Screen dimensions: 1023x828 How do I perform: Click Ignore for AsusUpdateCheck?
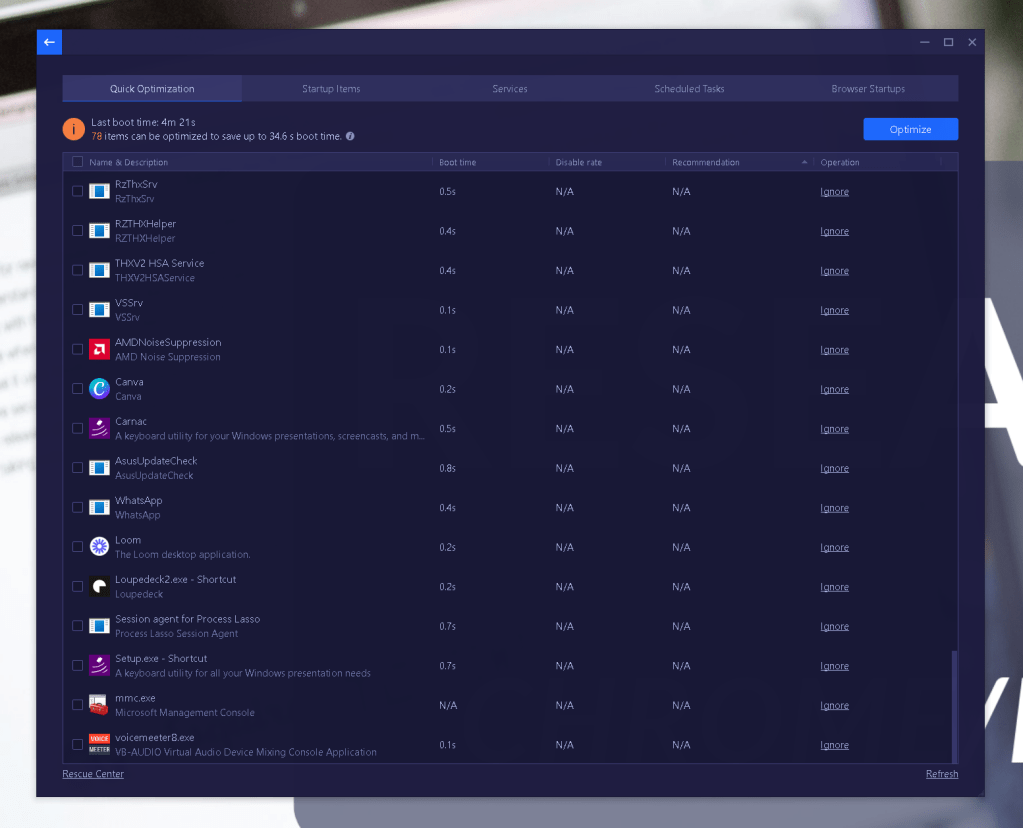tap(834, 468)
